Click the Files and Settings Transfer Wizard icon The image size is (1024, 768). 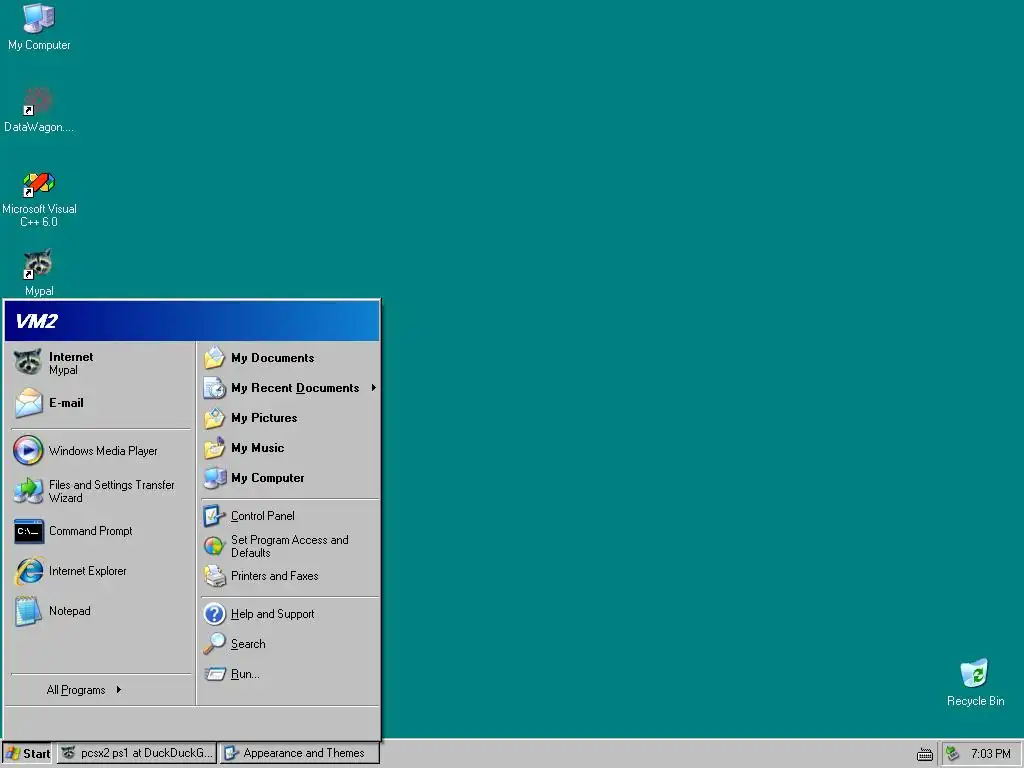pos(28,491)
